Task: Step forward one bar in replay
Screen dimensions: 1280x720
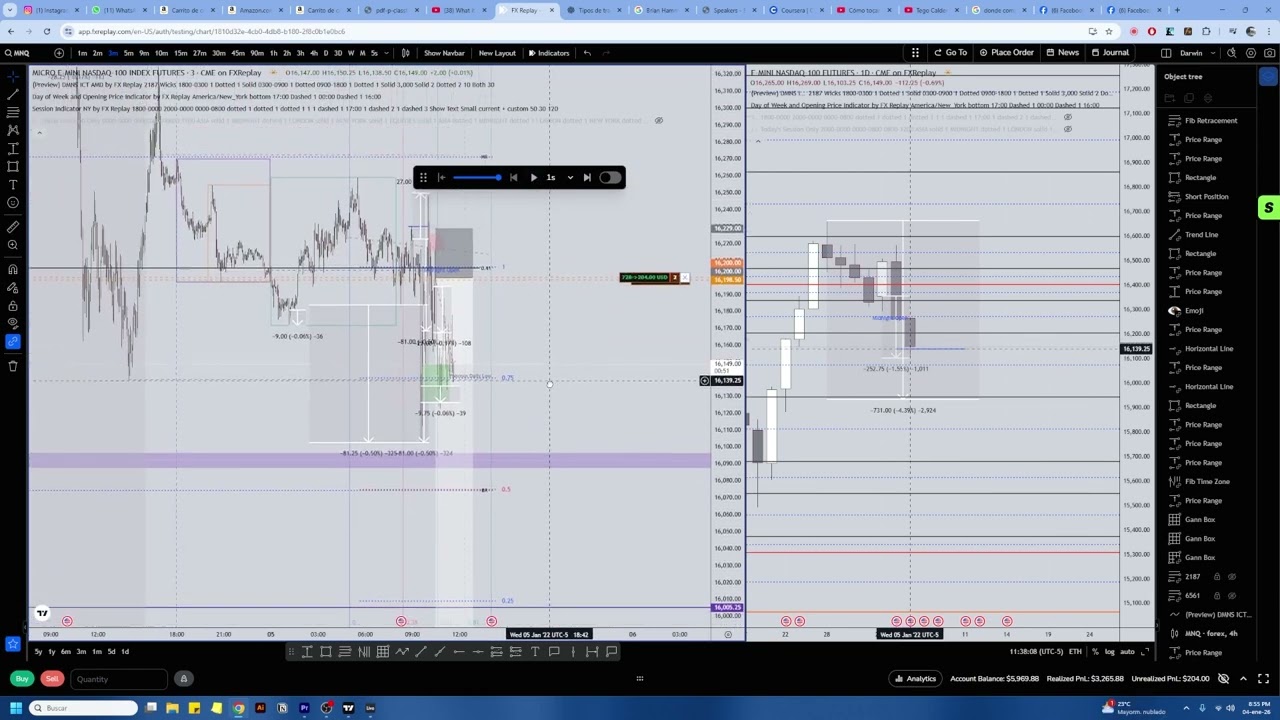Action: pos(587,178)
